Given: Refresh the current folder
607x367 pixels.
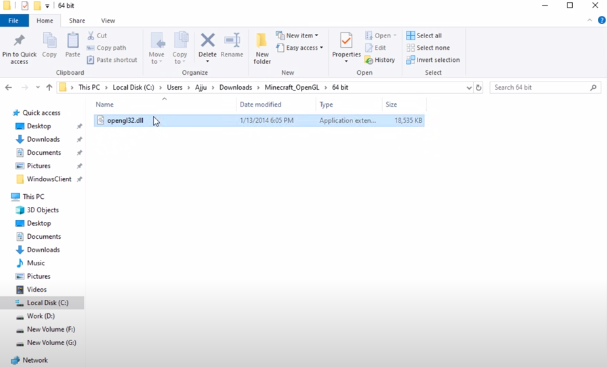Looking at the screenshot, I should pos(478,88).
